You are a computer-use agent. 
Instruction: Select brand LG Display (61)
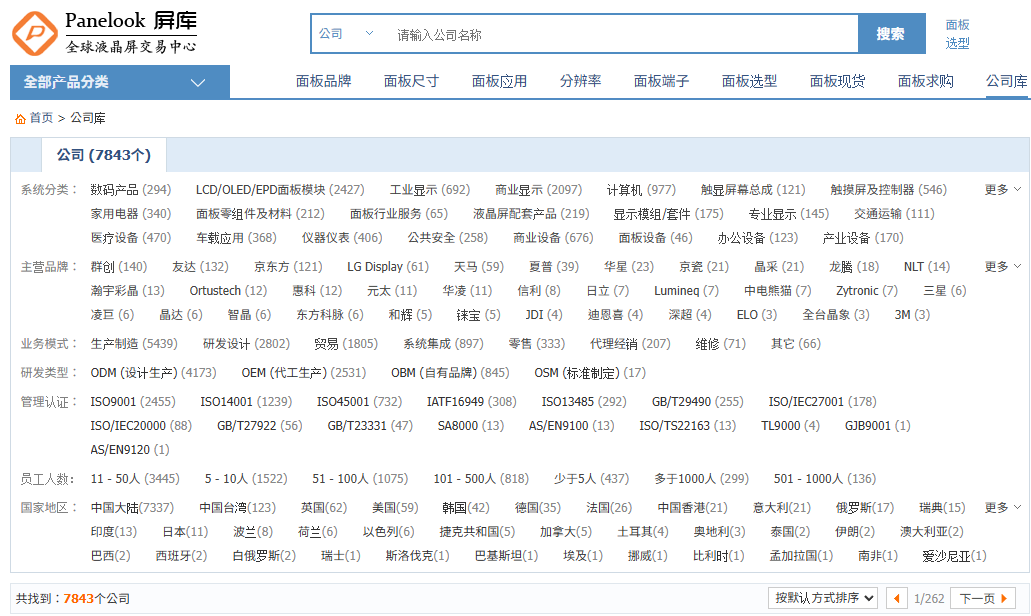coord(388,267)
